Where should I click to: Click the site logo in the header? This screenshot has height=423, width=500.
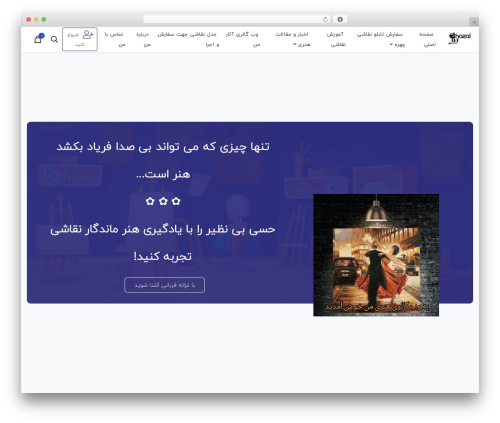pos(459,38)
